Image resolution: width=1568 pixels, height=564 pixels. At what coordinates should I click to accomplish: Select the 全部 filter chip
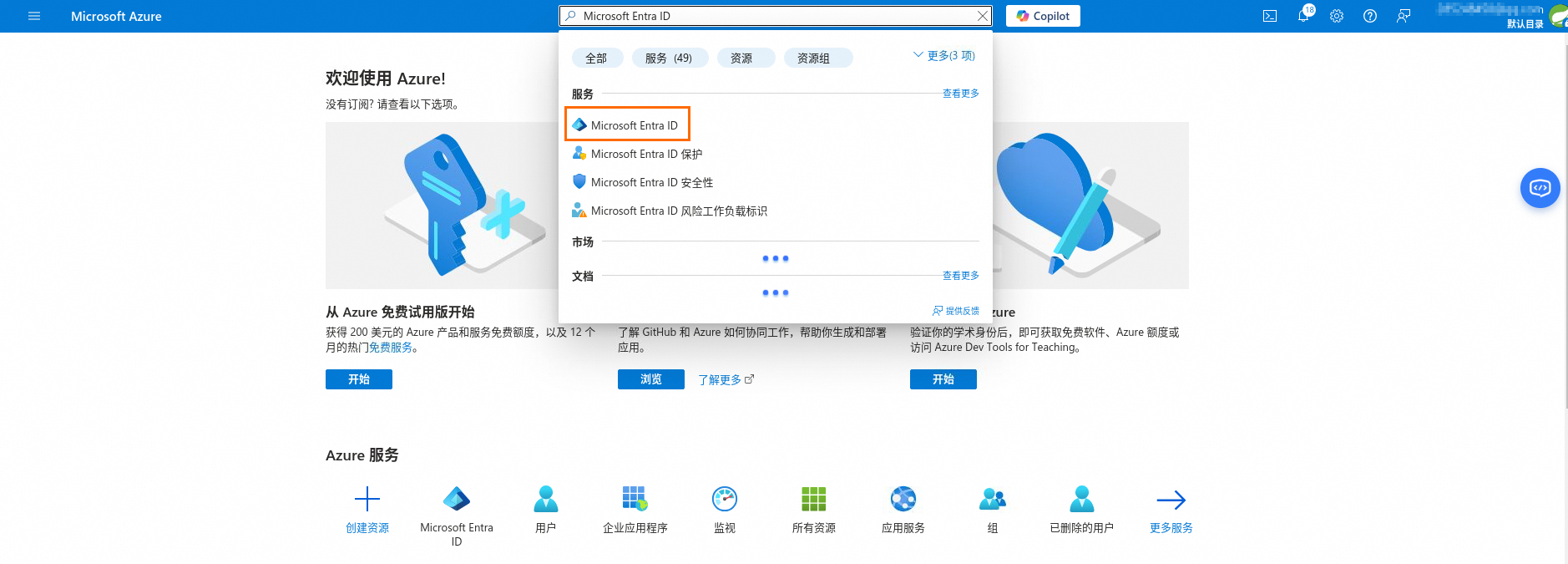596,58
